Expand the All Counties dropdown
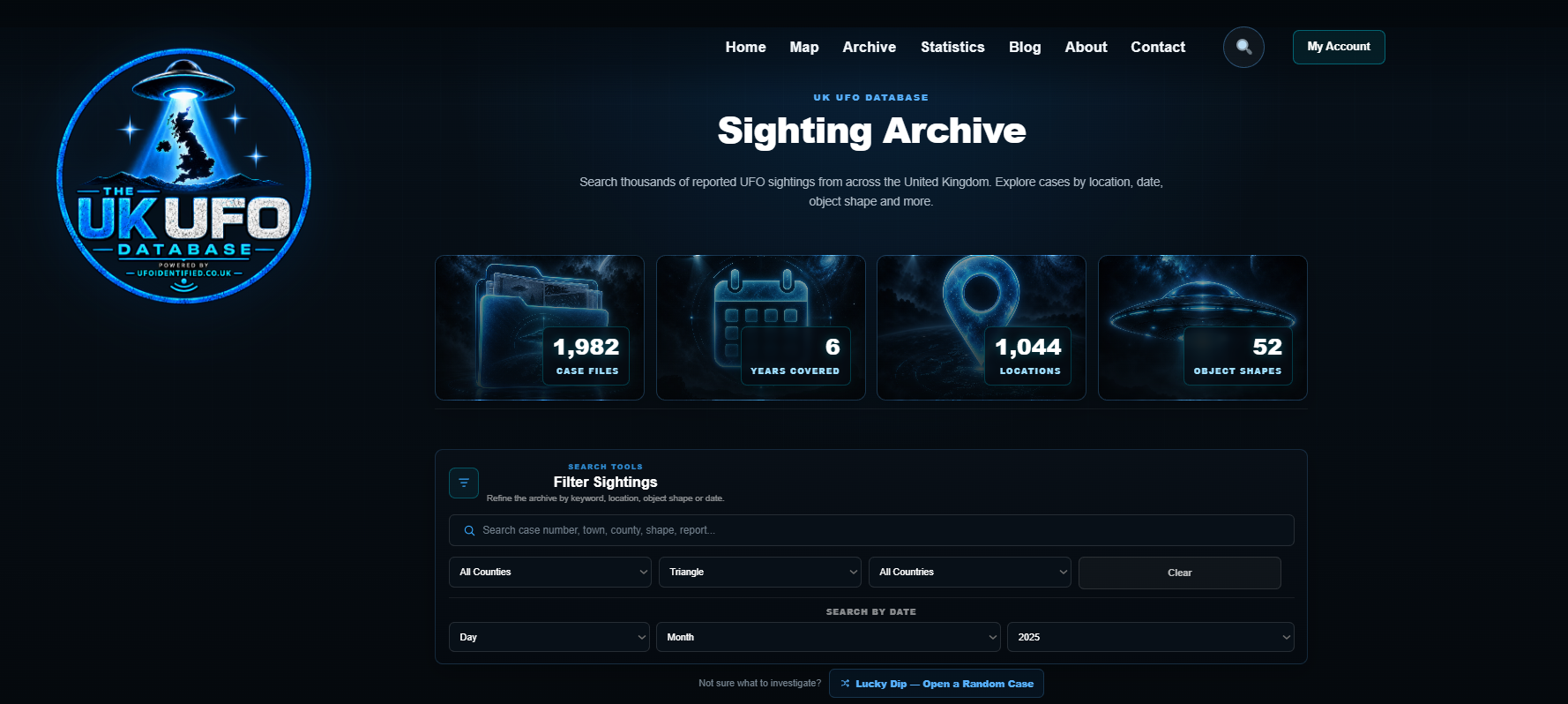The height and width of the screenshot is (704, 1568). [x=550, y=572]
